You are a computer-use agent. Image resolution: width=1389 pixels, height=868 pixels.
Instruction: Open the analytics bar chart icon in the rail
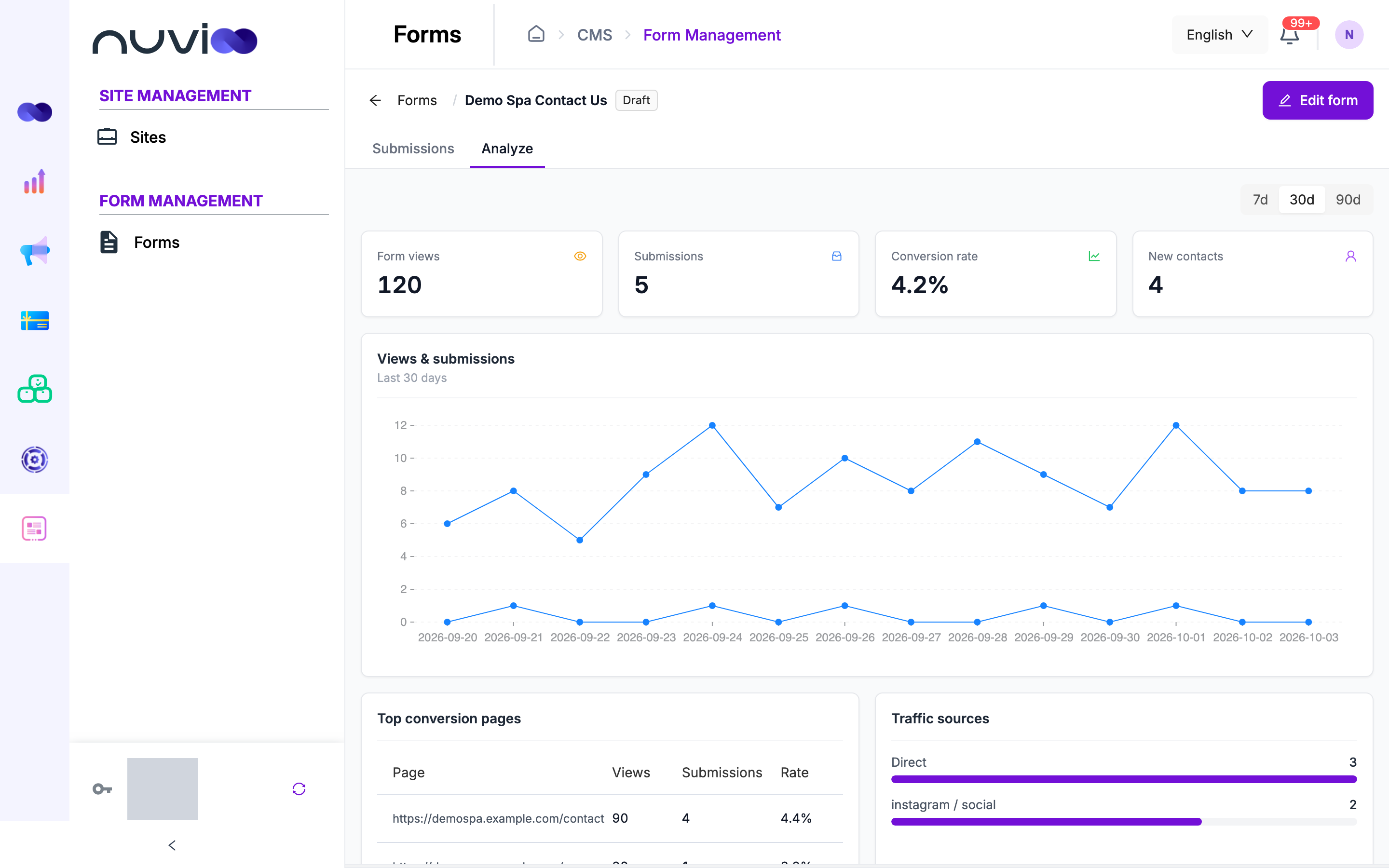34,181
